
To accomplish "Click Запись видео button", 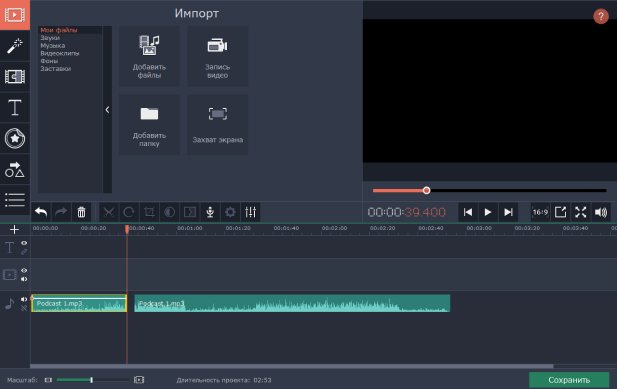I will coord(218,56).
